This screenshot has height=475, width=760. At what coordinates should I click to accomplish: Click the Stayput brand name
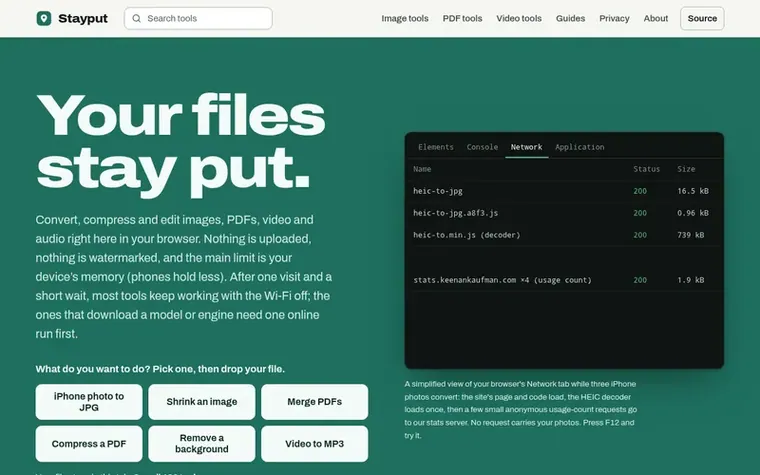(x=83, y=18)
